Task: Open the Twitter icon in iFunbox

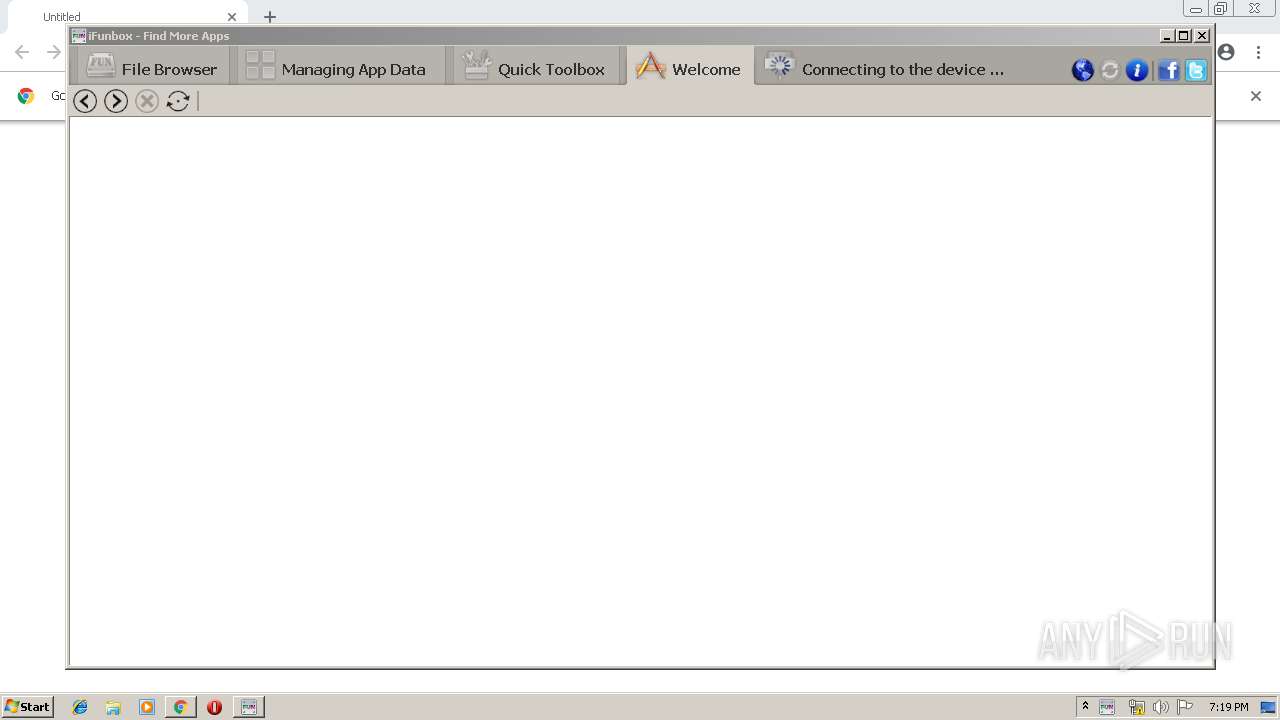Action: 1196,70
